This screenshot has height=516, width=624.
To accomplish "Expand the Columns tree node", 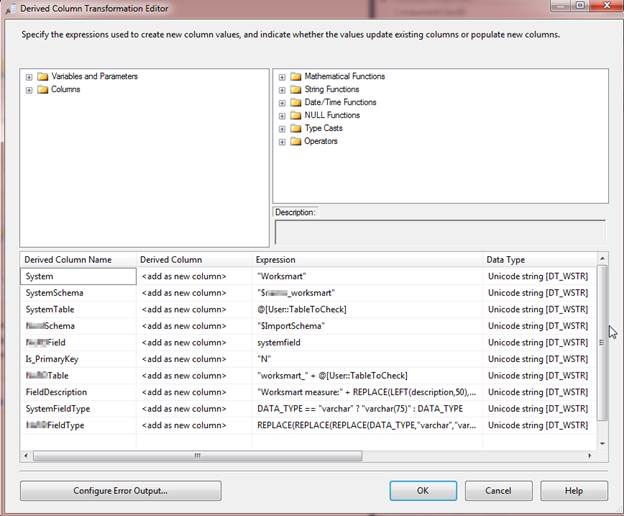I will click(x=29, y=90).
